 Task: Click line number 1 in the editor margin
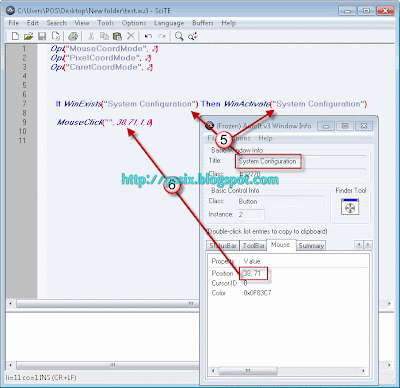click(24, 49)
